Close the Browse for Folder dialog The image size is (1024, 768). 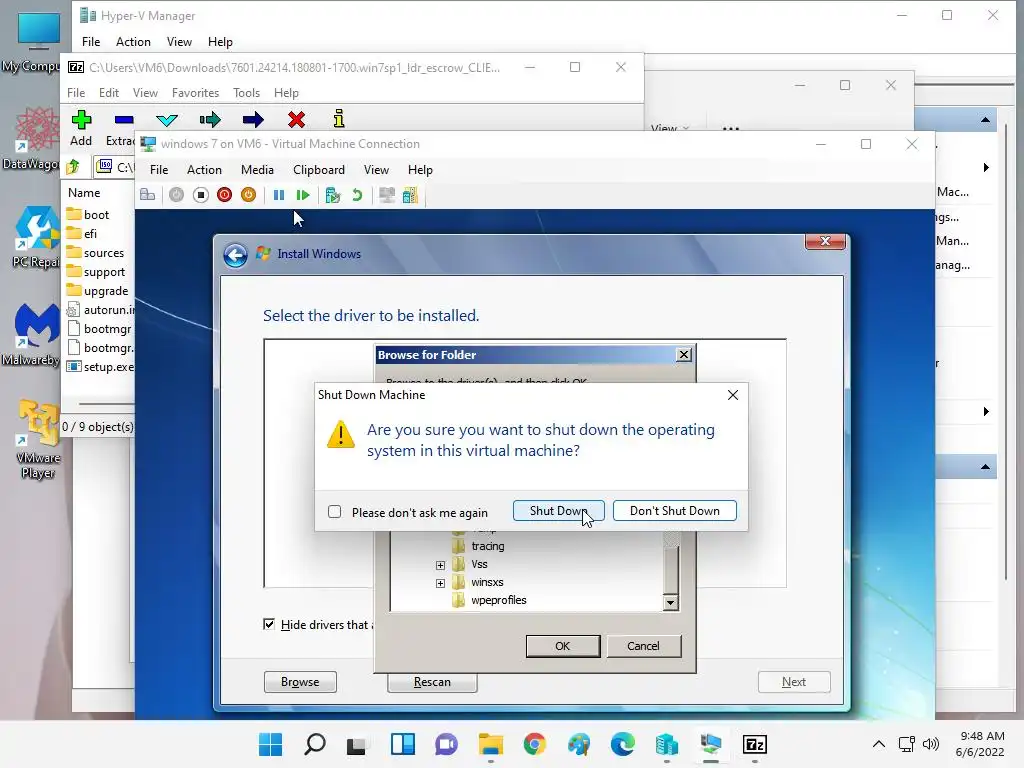tap(684, 355)
